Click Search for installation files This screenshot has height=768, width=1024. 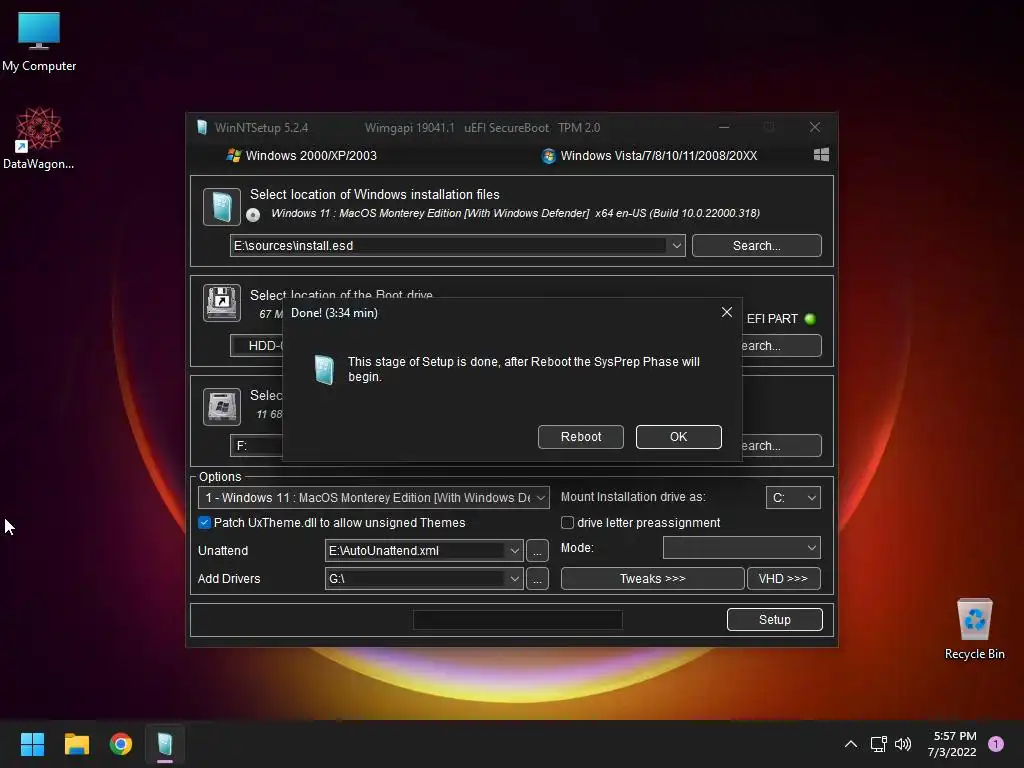coord(756,246)
